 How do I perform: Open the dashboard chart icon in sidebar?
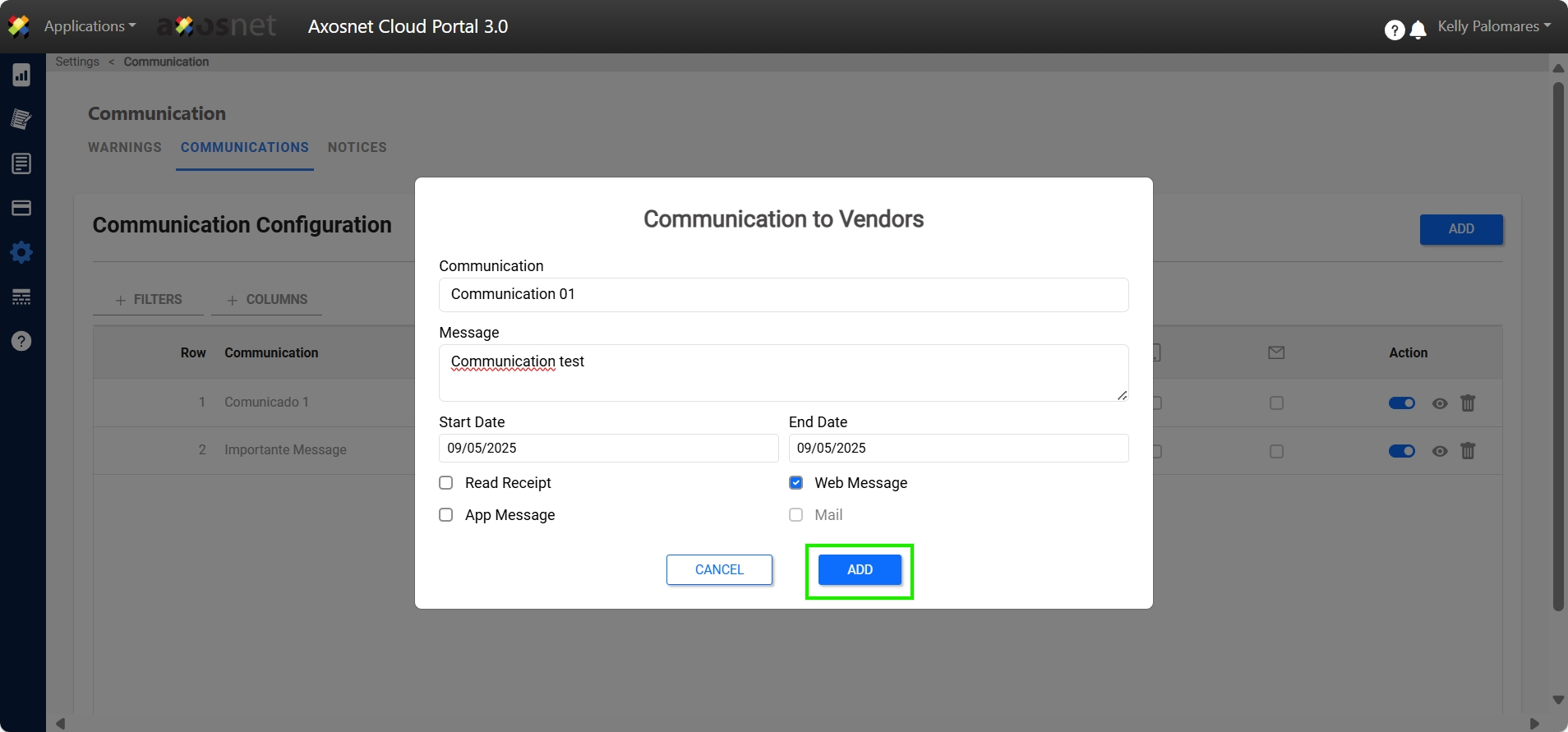(21, 76)
